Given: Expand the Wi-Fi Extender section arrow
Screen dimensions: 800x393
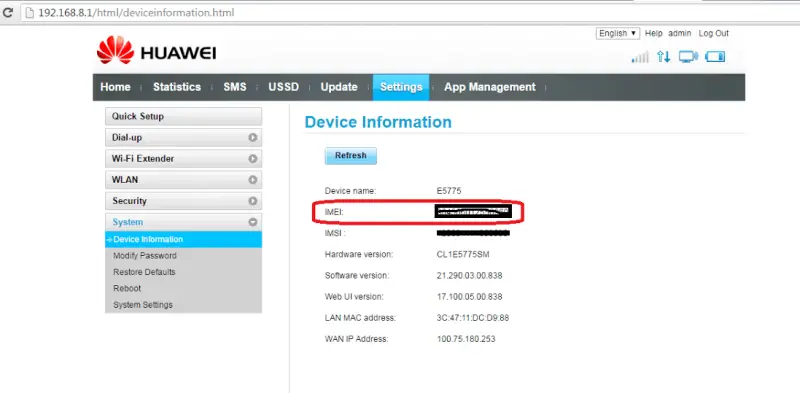Looking at the screenshot, I should click(x=253, y=159).
